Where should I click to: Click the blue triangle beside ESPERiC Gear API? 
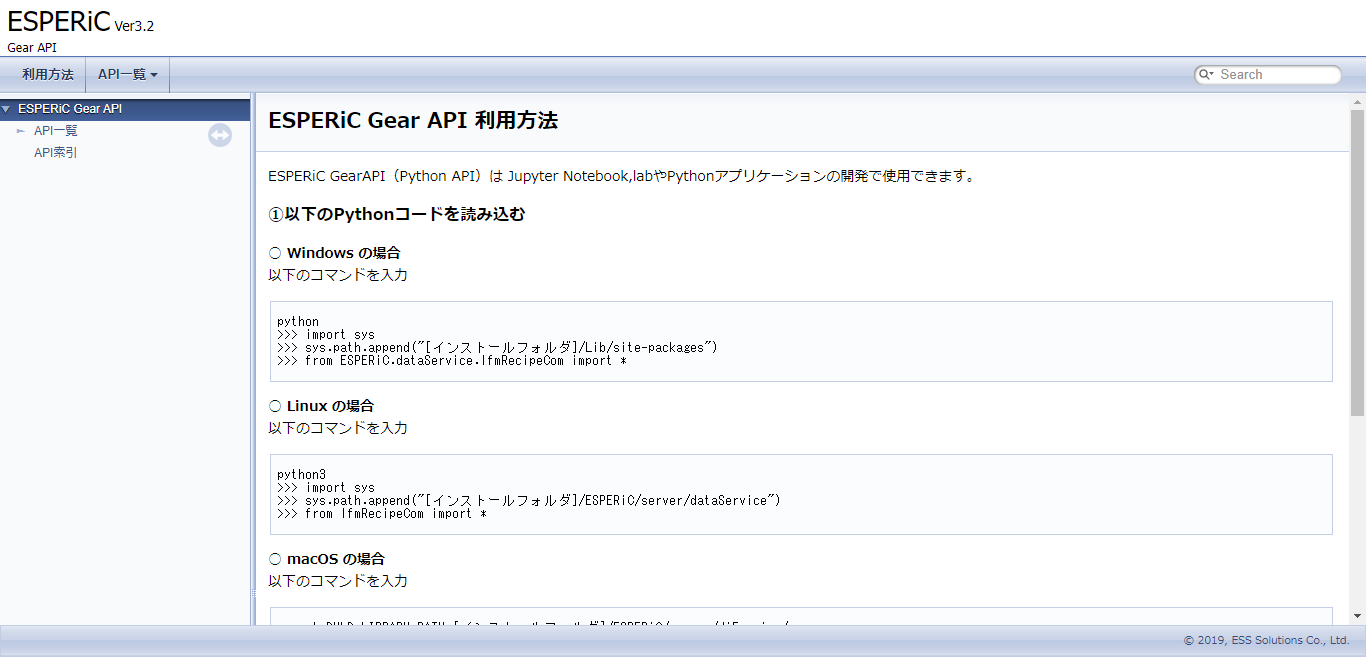pos(8,108)
